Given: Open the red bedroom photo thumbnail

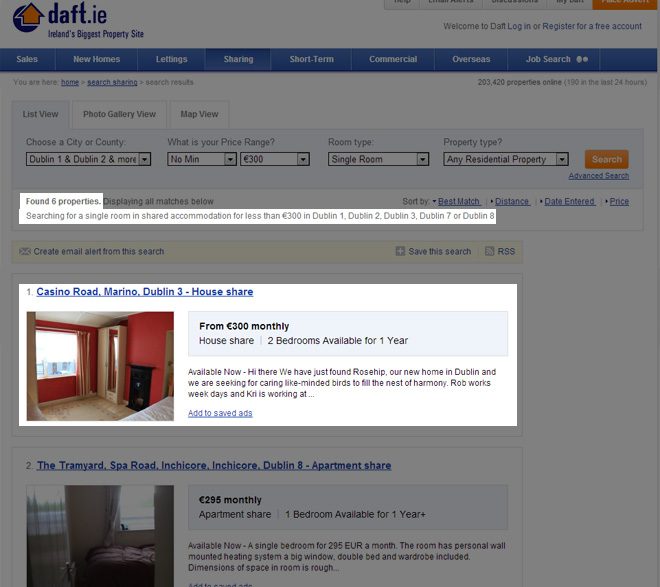Looking at the screenshot, I should 100,366.
